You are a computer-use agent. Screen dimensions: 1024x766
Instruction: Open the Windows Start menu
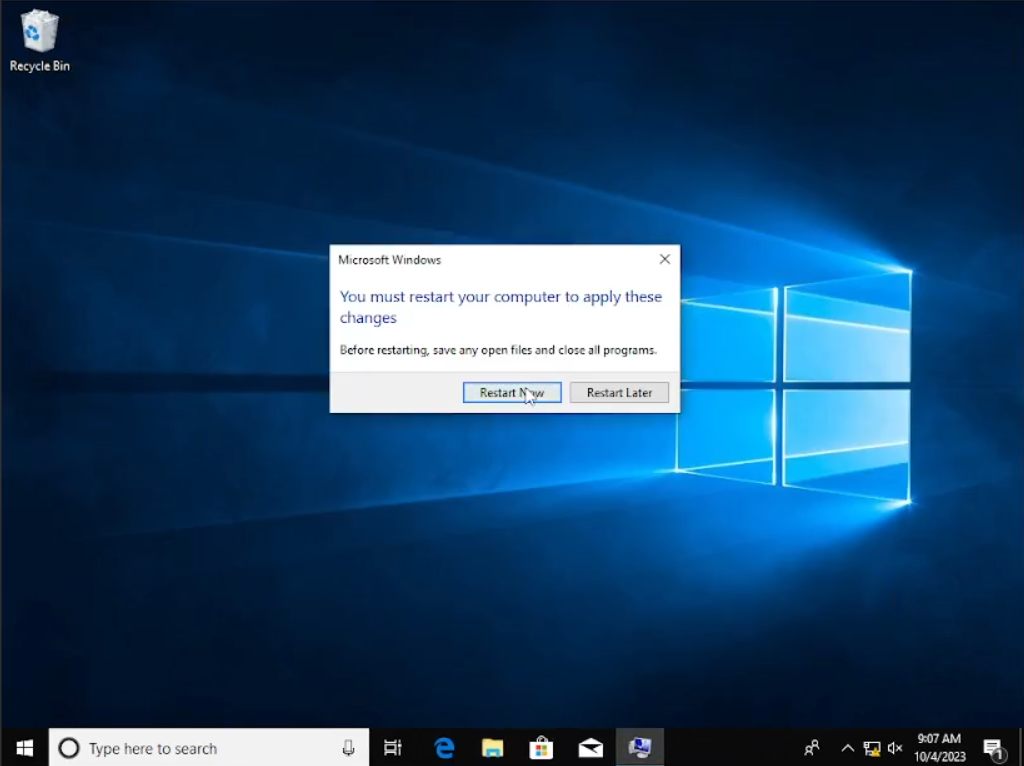[x=24, y=748]
